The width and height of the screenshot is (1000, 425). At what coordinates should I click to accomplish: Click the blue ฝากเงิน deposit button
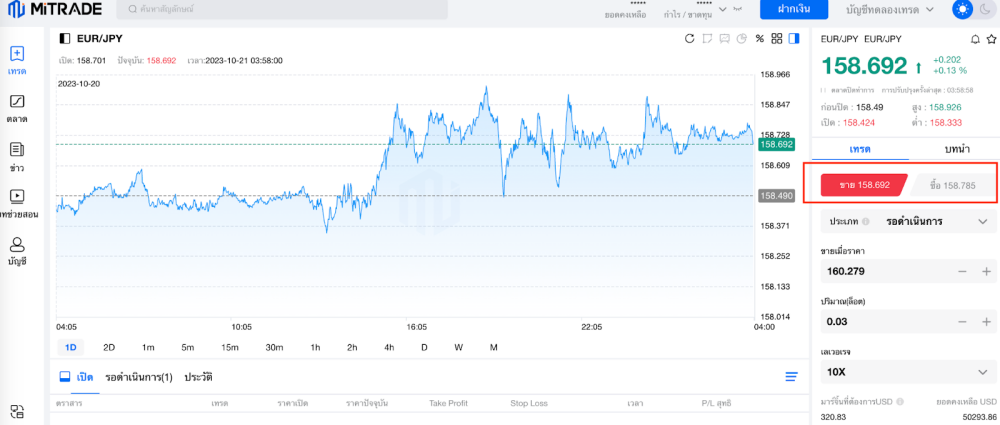tap(793, 9)
